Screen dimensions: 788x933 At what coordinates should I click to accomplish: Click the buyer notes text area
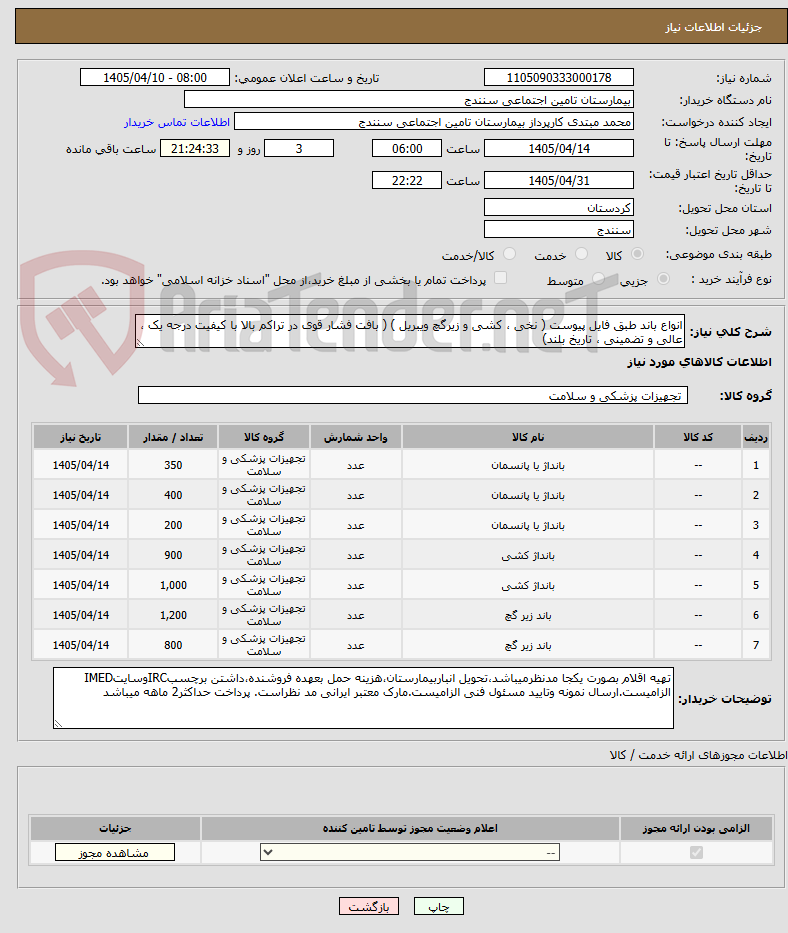click(363, 697)
